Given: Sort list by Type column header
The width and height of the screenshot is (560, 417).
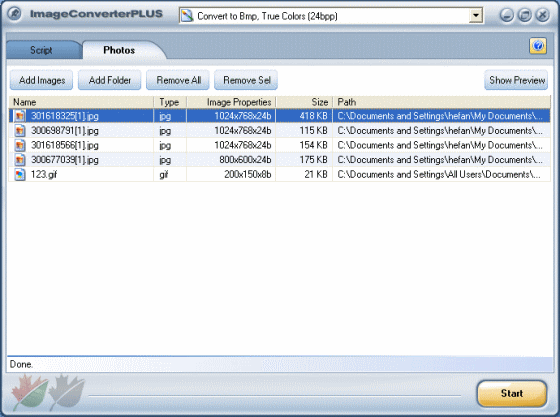Looking at the screenshot, I should click(x=170, y=102).
